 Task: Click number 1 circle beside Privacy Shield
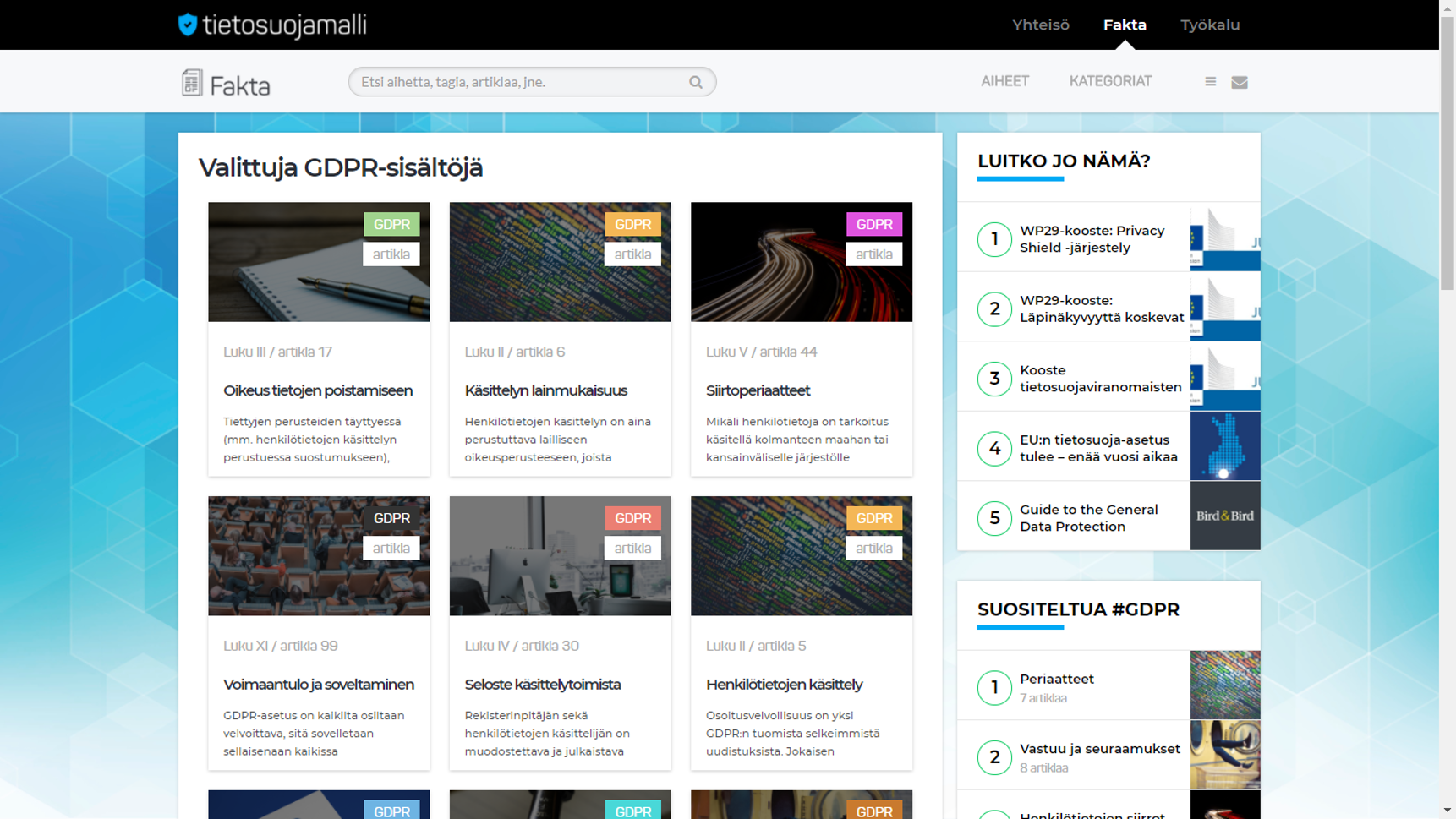tap(994, 239)
